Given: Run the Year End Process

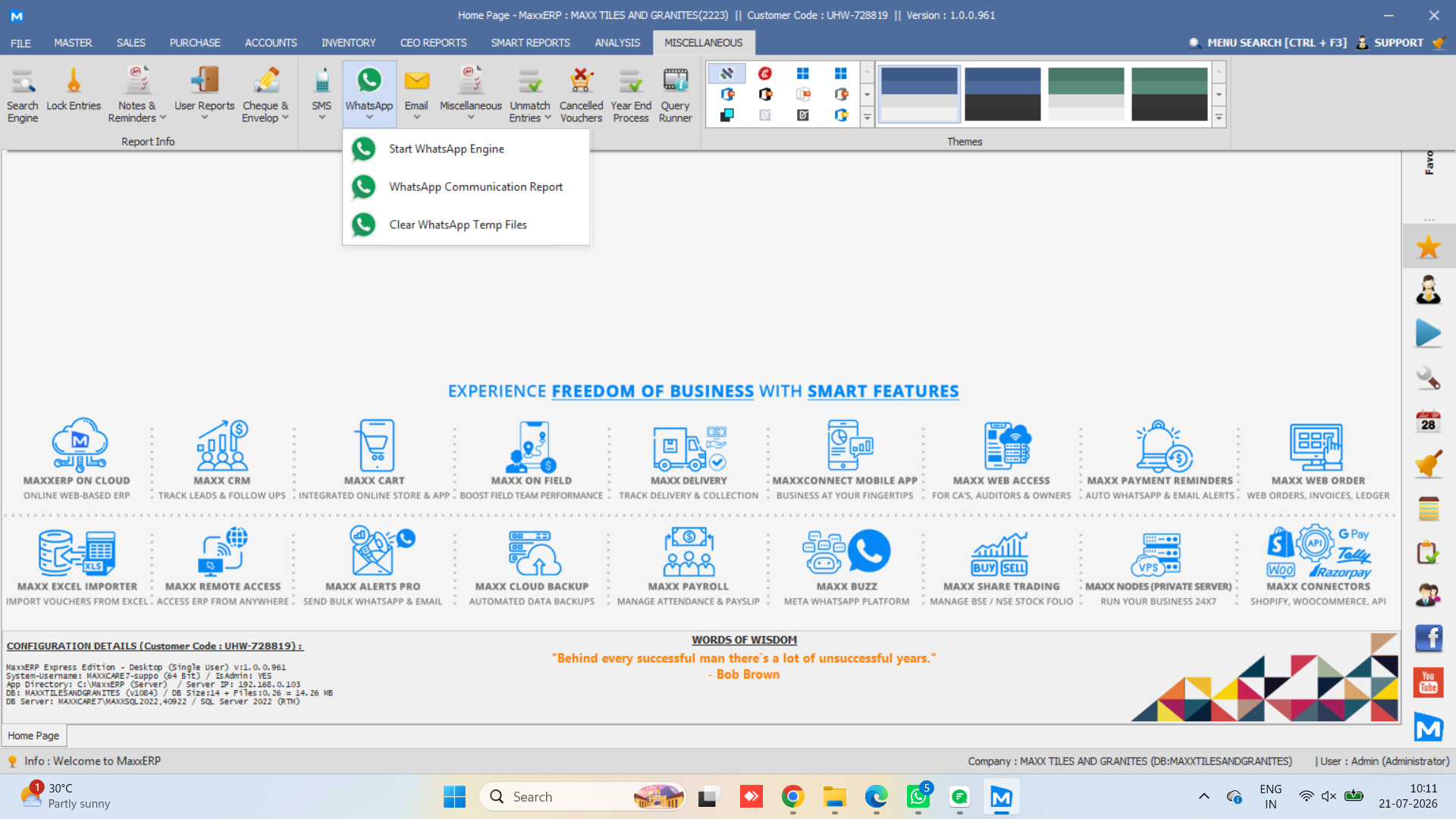Looking at the screenshot, I should [631, 95].
